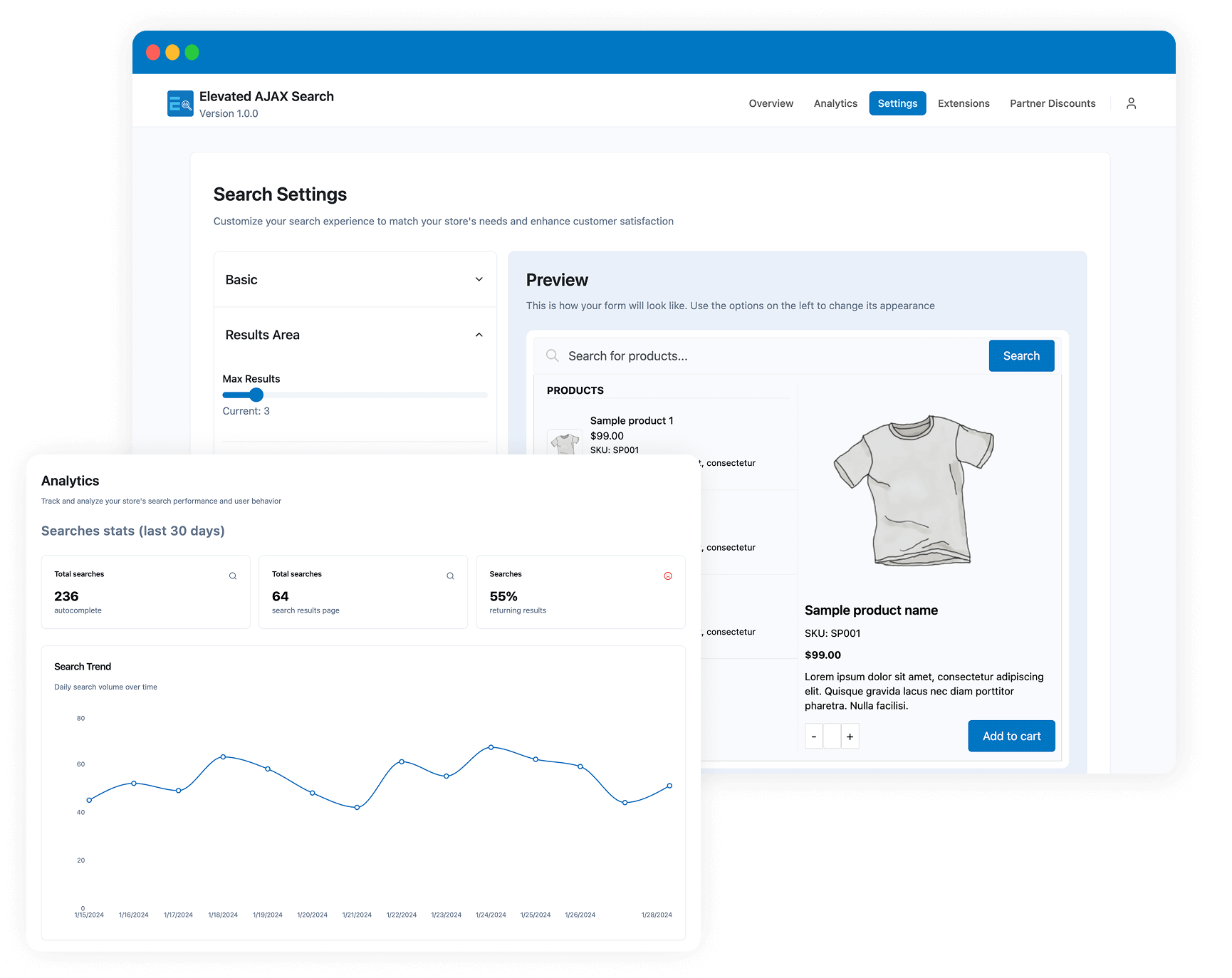Click the magnifier icon in preview search bar

pos(553,355)
